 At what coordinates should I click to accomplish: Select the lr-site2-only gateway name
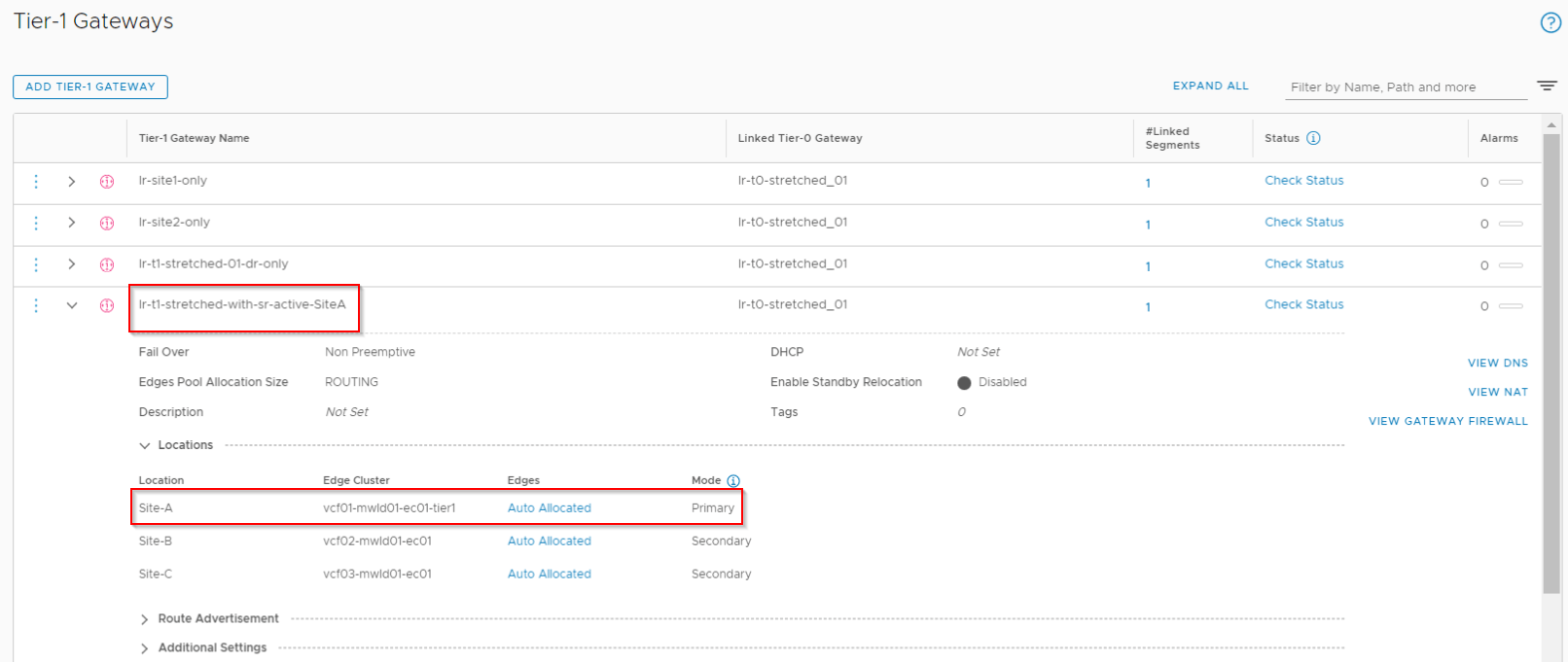click(174, 222)
